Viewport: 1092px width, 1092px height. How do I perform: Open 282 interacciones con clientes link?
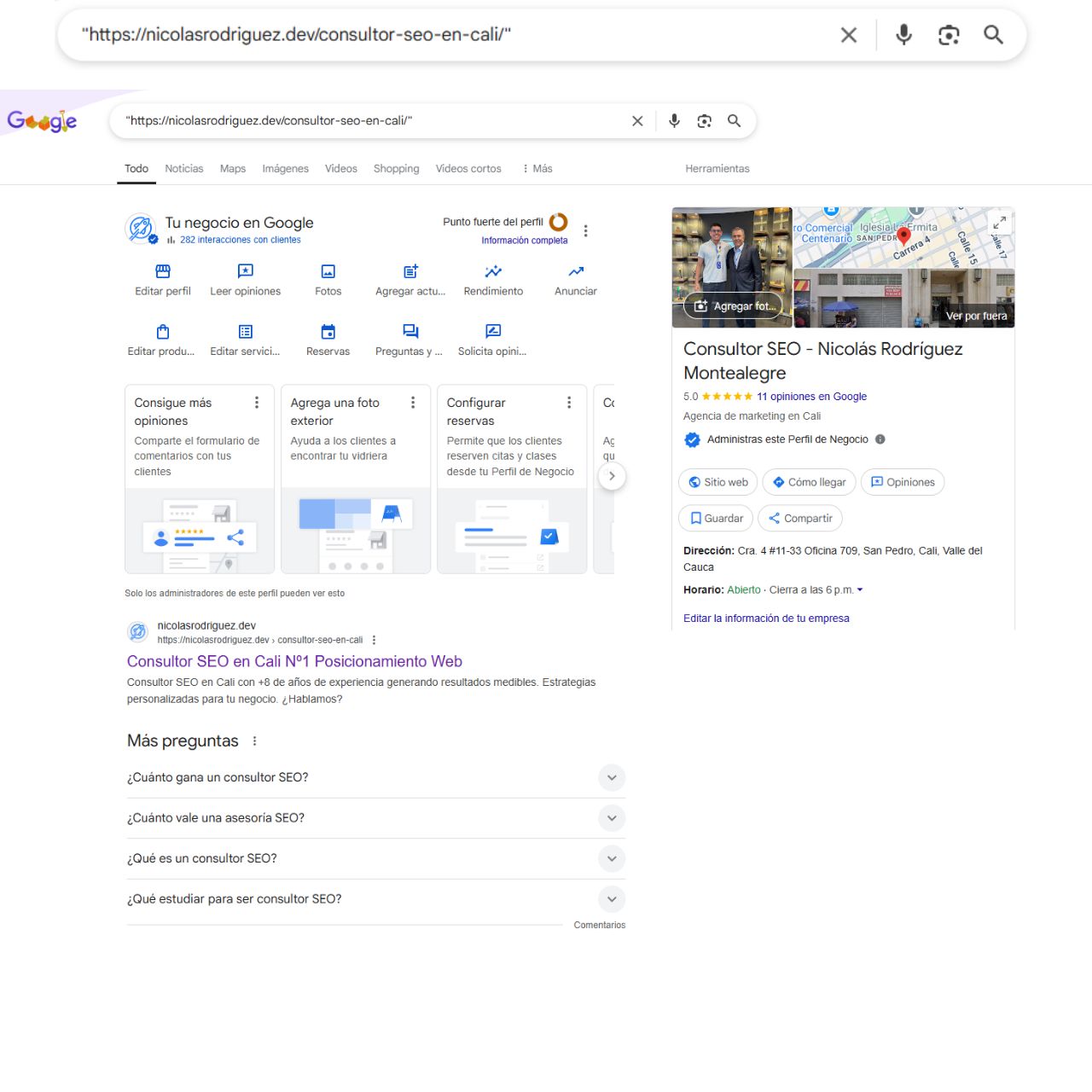(240, 241)
